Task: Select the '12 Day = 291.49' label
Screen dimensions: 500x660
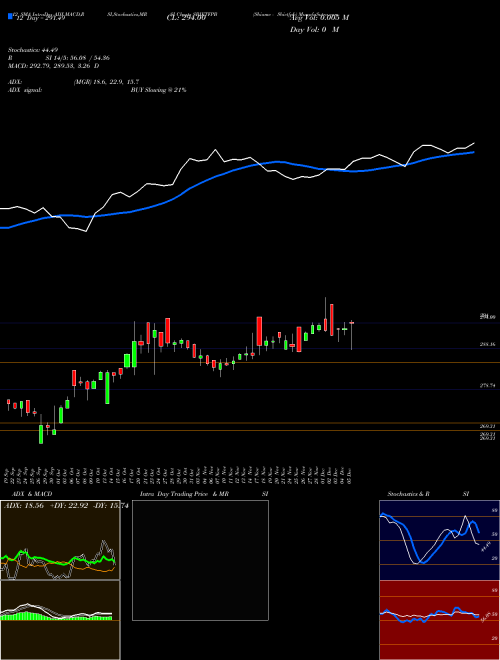Action: click(40, 18)
